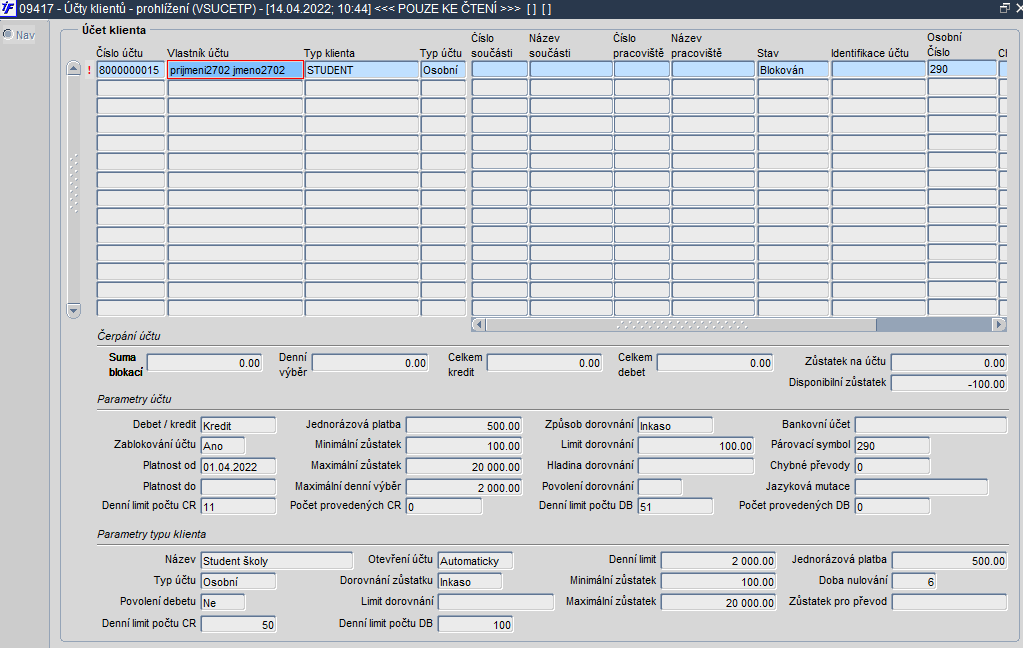The width and height of the screenshot is (1023, 648).
Task: Click the down arrow of record scrollbar
Action: coord(74,311)
